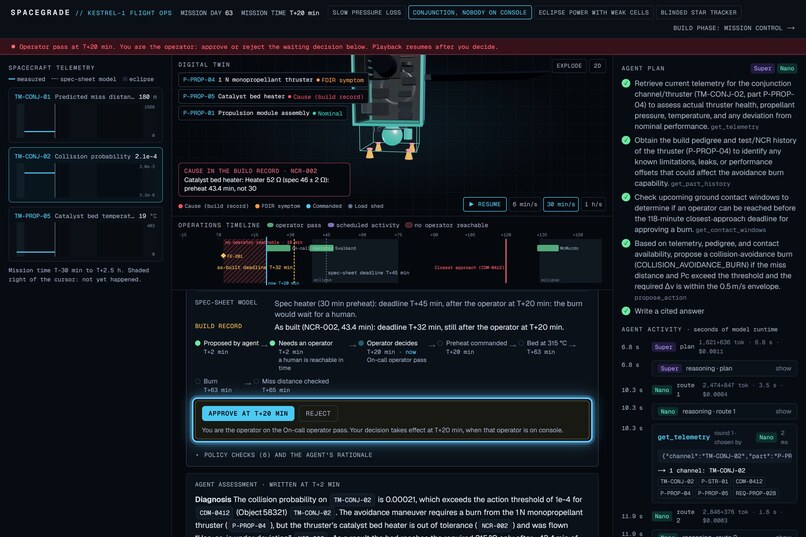Click the Operator decides step dot
Screen dimensions: 806x537
[361, 343]
